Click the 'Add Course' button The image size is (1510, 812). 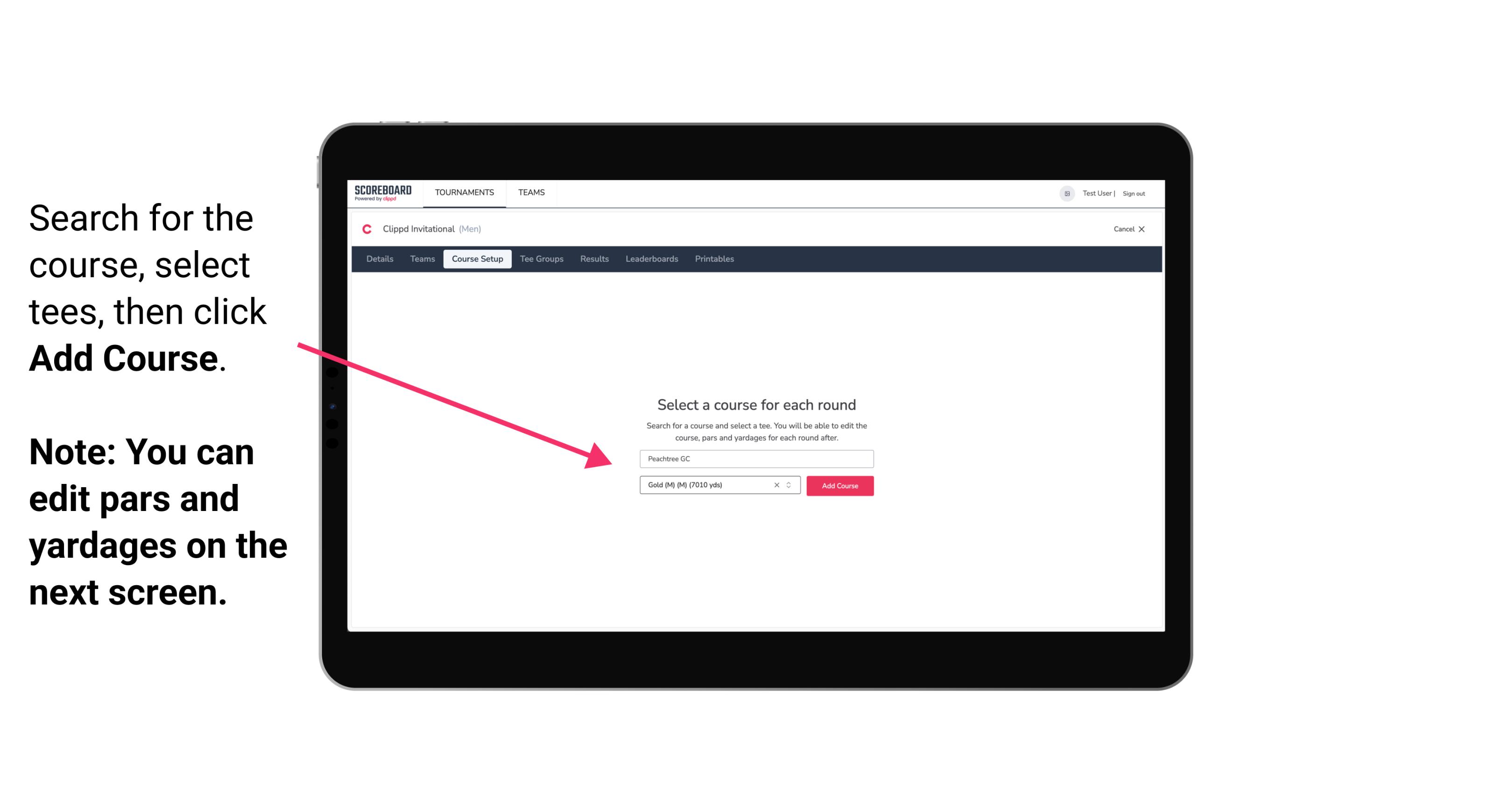pyautogui.click(x=839, y=486)
